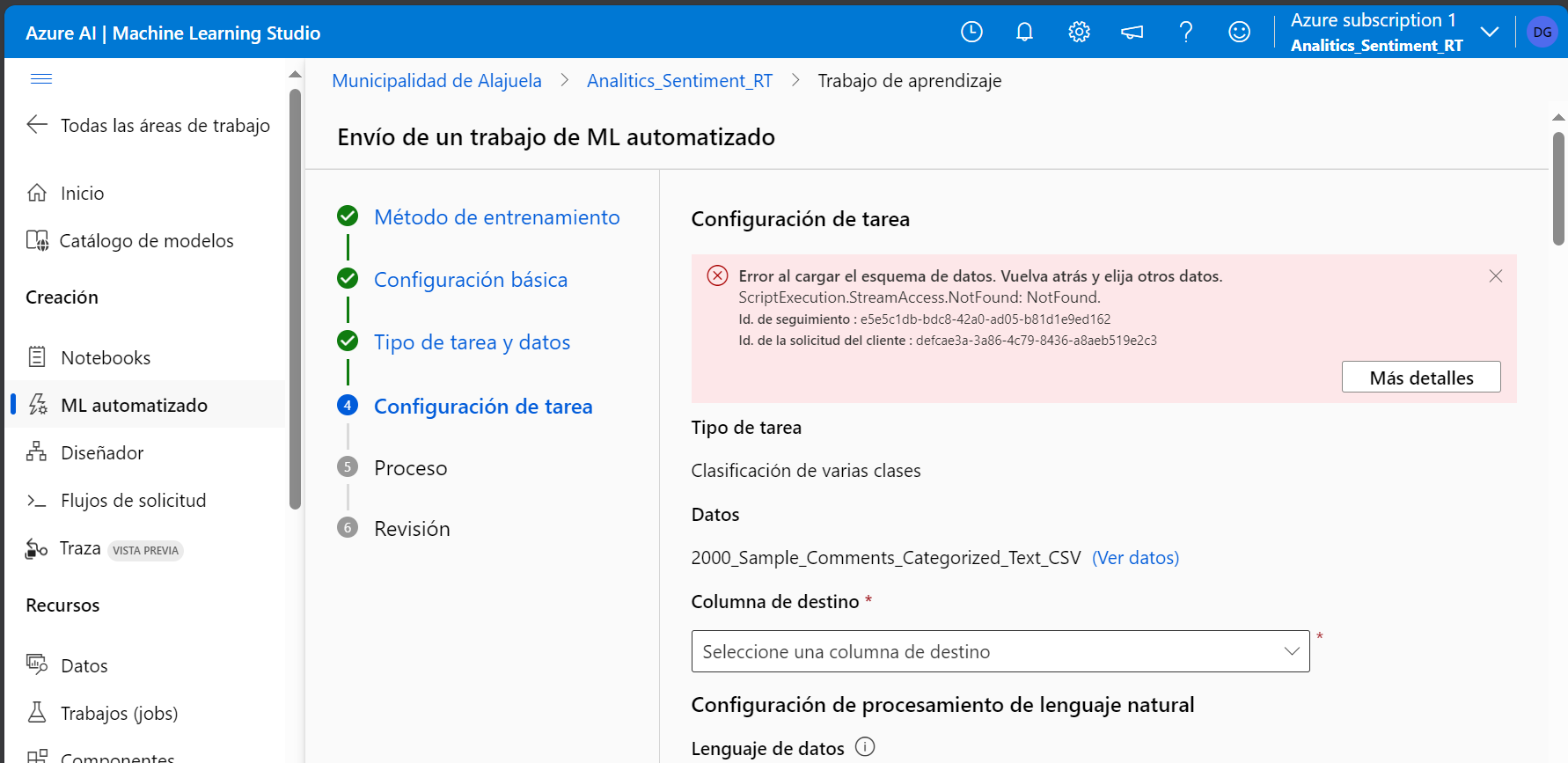Open the DG account avatar
1568x763 pixels.
[x=1542, y=32]
